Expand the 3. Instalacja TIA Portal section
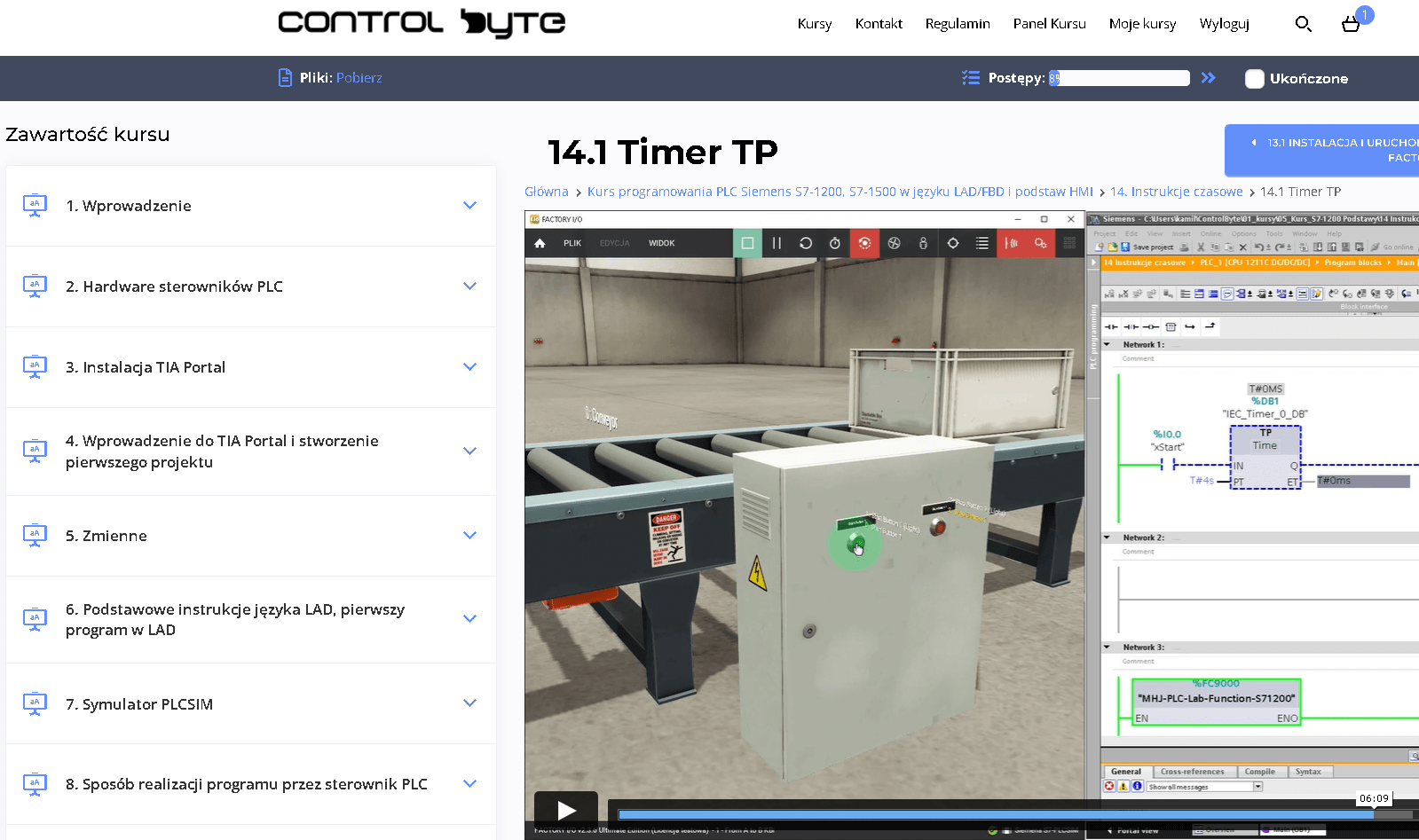 pos(469,367)
